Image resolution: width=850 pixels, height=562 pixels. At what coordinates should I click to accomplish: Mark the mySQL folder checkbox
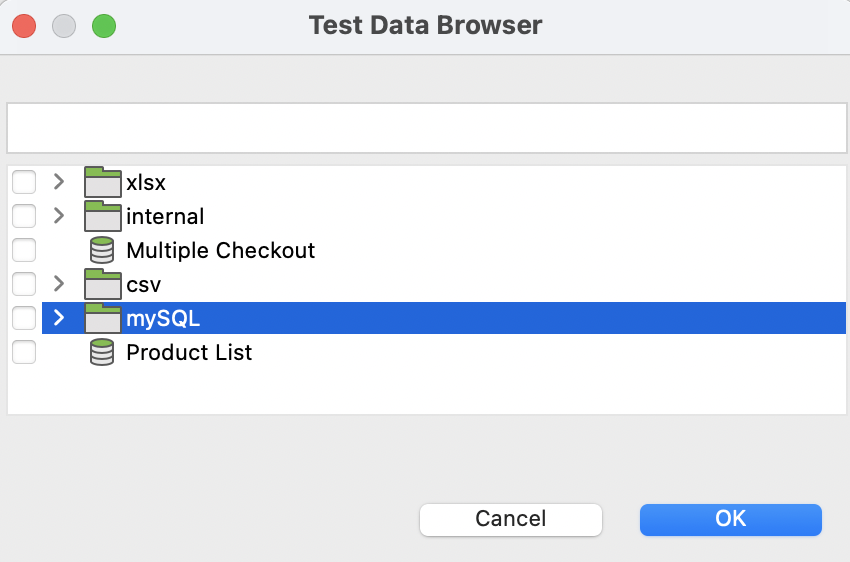(24, 318)
